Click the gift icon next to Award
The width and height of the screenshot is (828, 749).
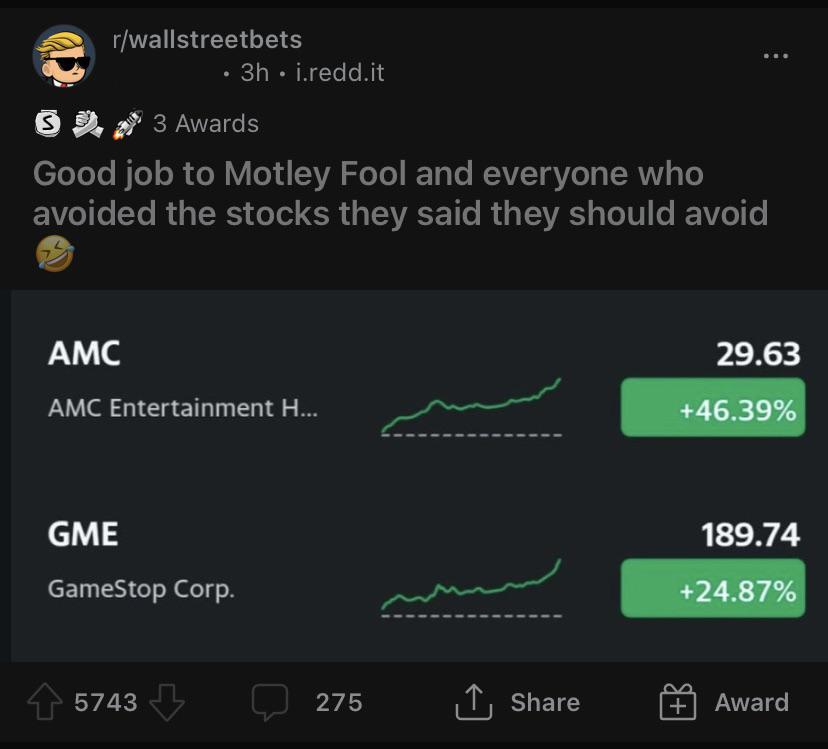coord(679,701)
